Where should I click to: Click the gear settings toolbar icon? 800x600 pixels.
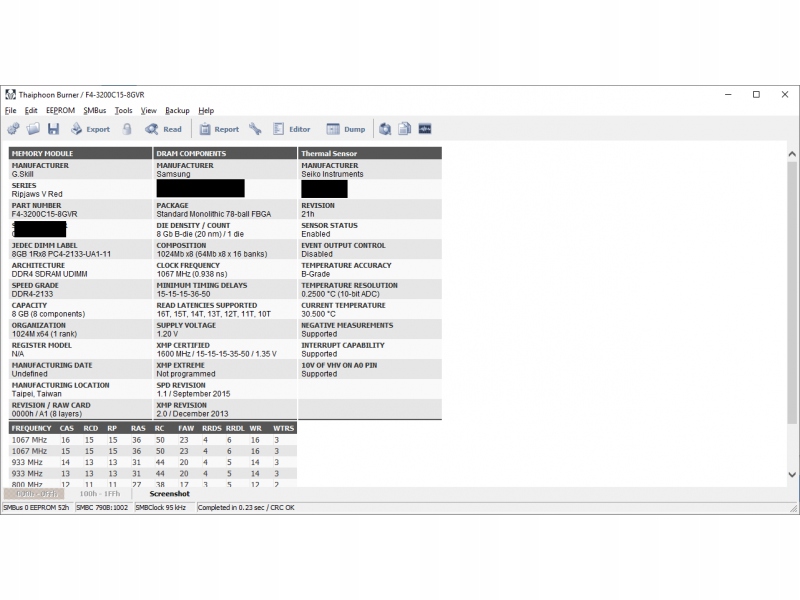point(13,129)
